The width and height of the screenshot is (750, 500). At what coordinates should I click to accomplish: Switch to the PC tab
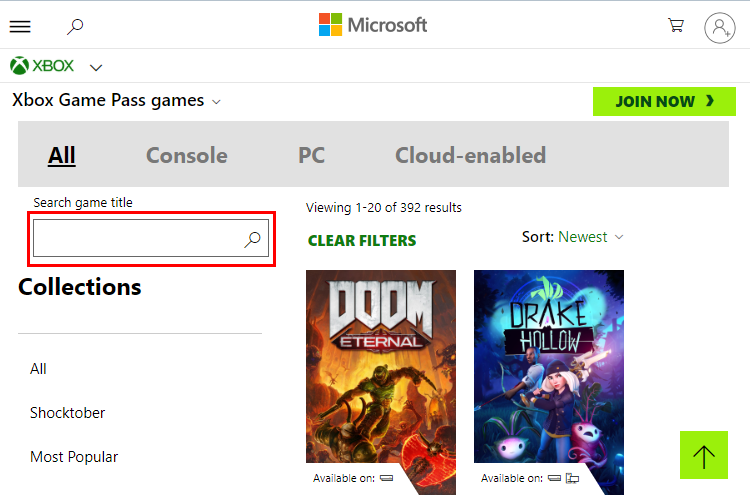click(311, 156)
